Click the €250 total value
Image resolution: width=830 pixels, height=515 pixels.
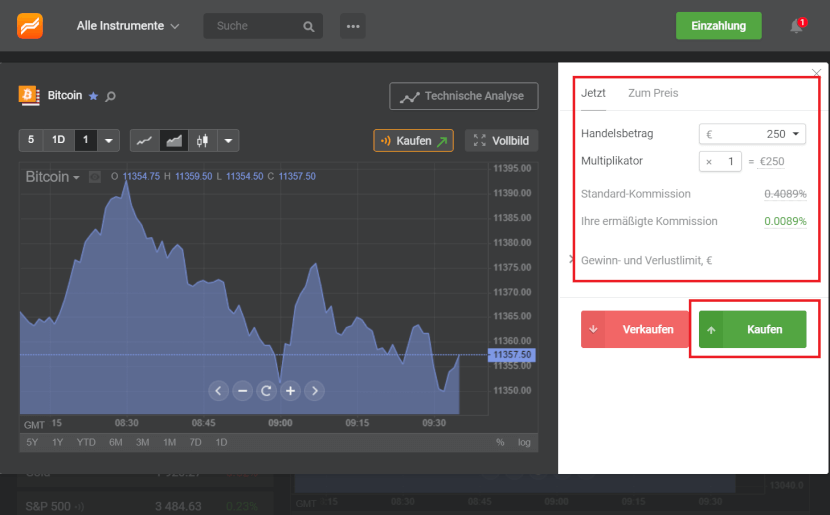click(772, 161)
